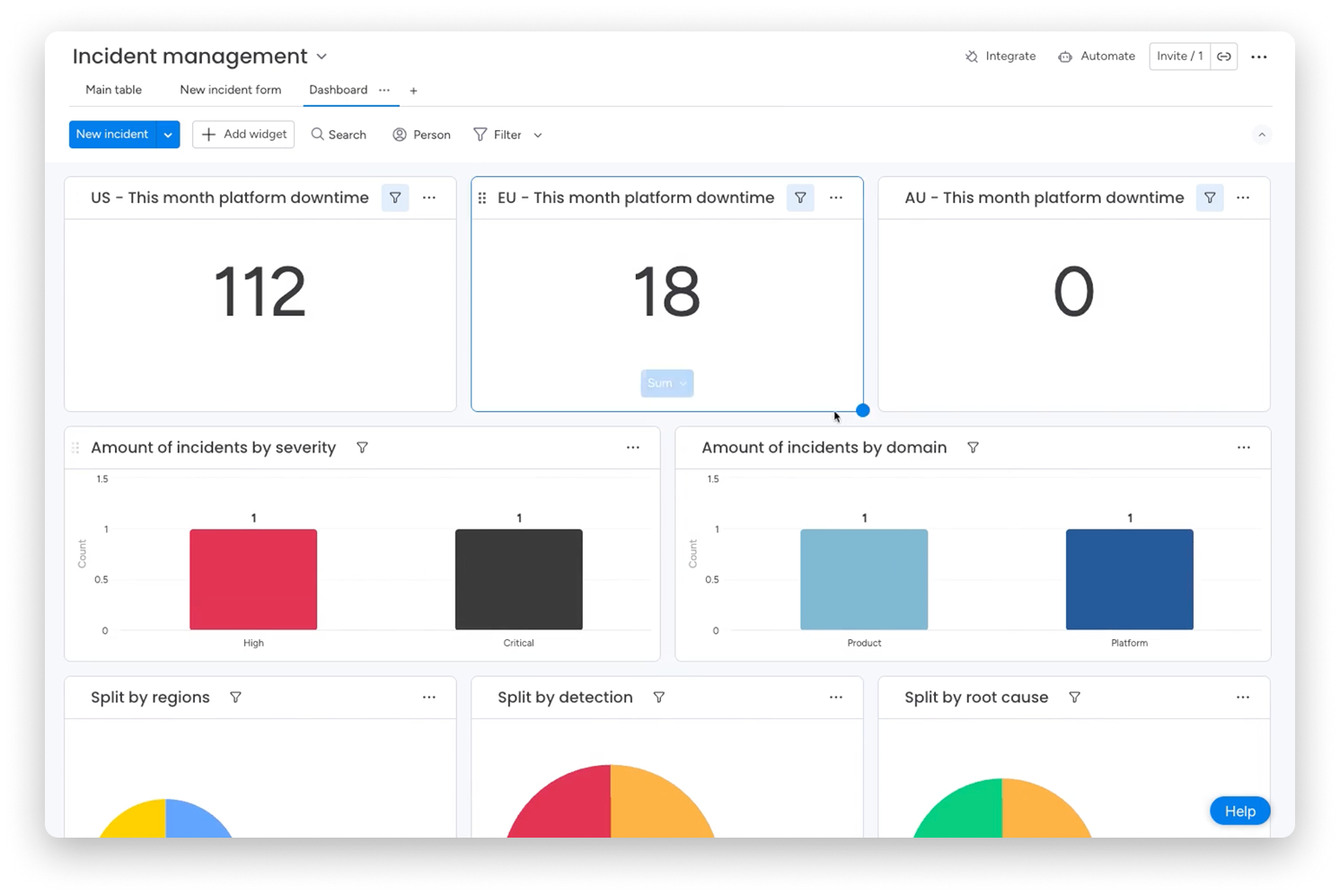The height and width of the screenshot is (896, 1340).
Task: Click the AU downtime value 0
Action: [x=1074, y=292]
